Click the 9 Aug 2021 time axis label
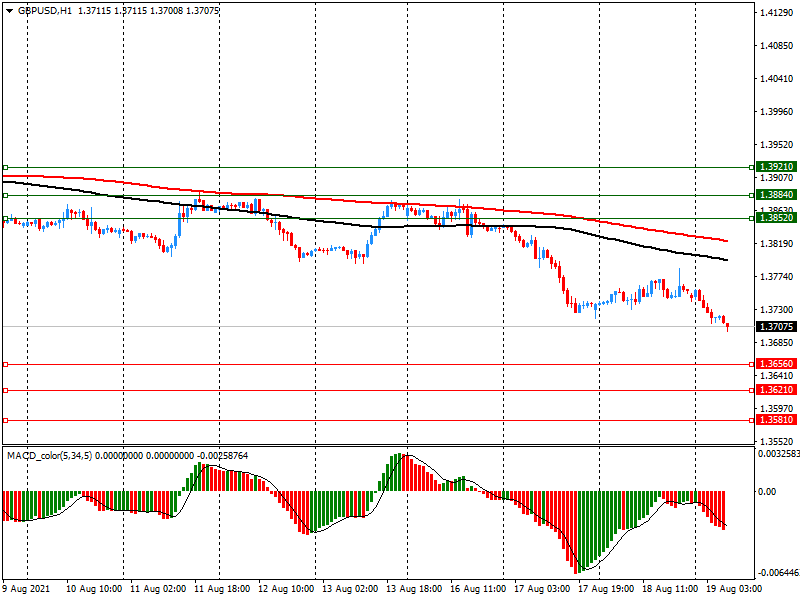This screenshot has height=600, width=800. (27, 589)
